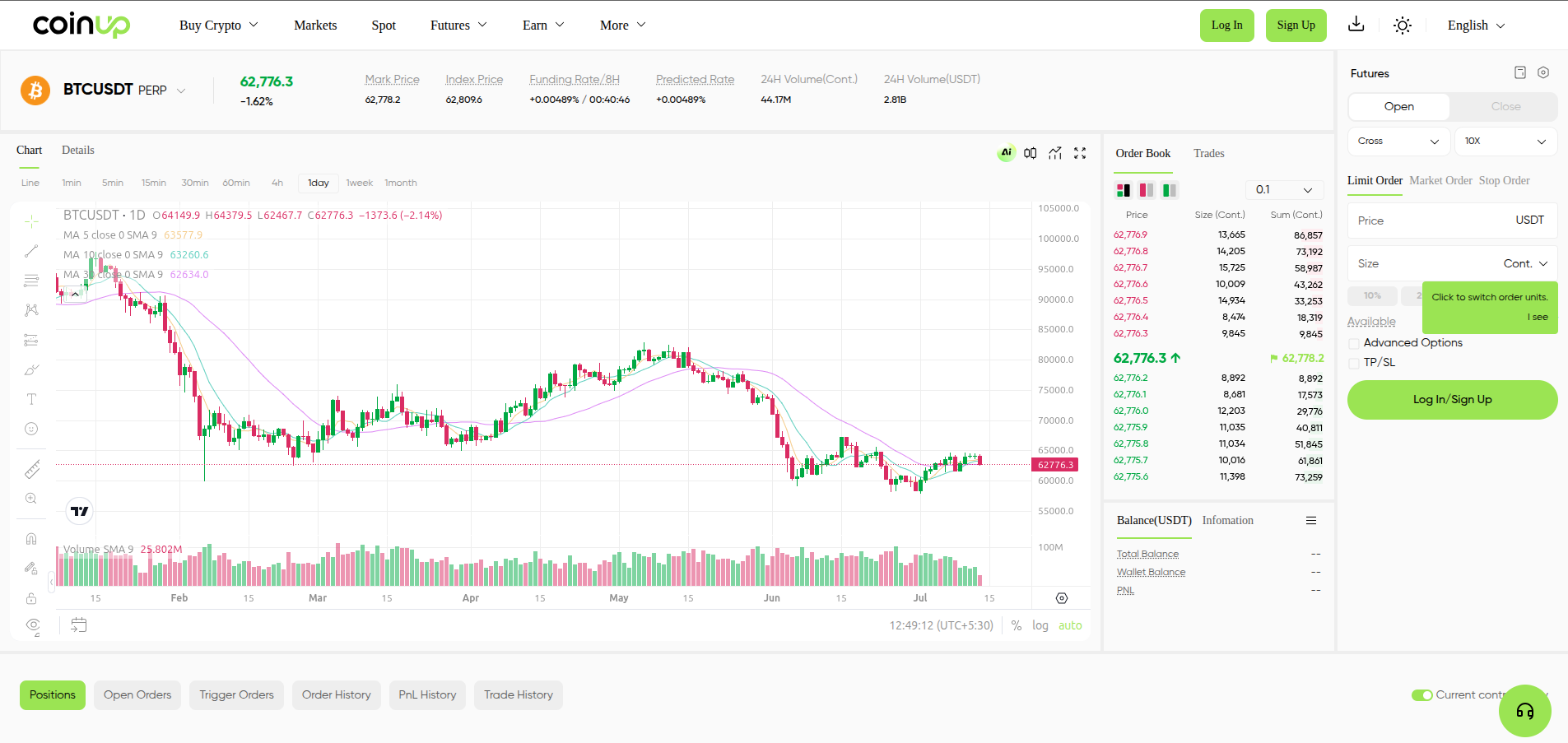Open the Infomation tab in balance panel
This screenshot has height=743, width=1568.
click(1227, 520)
